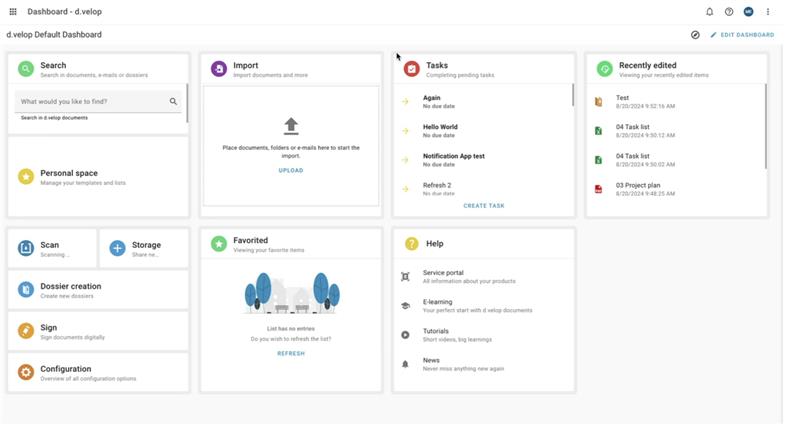
Task: Open Dossier creation tile
Action: click(x=98, y=290)
